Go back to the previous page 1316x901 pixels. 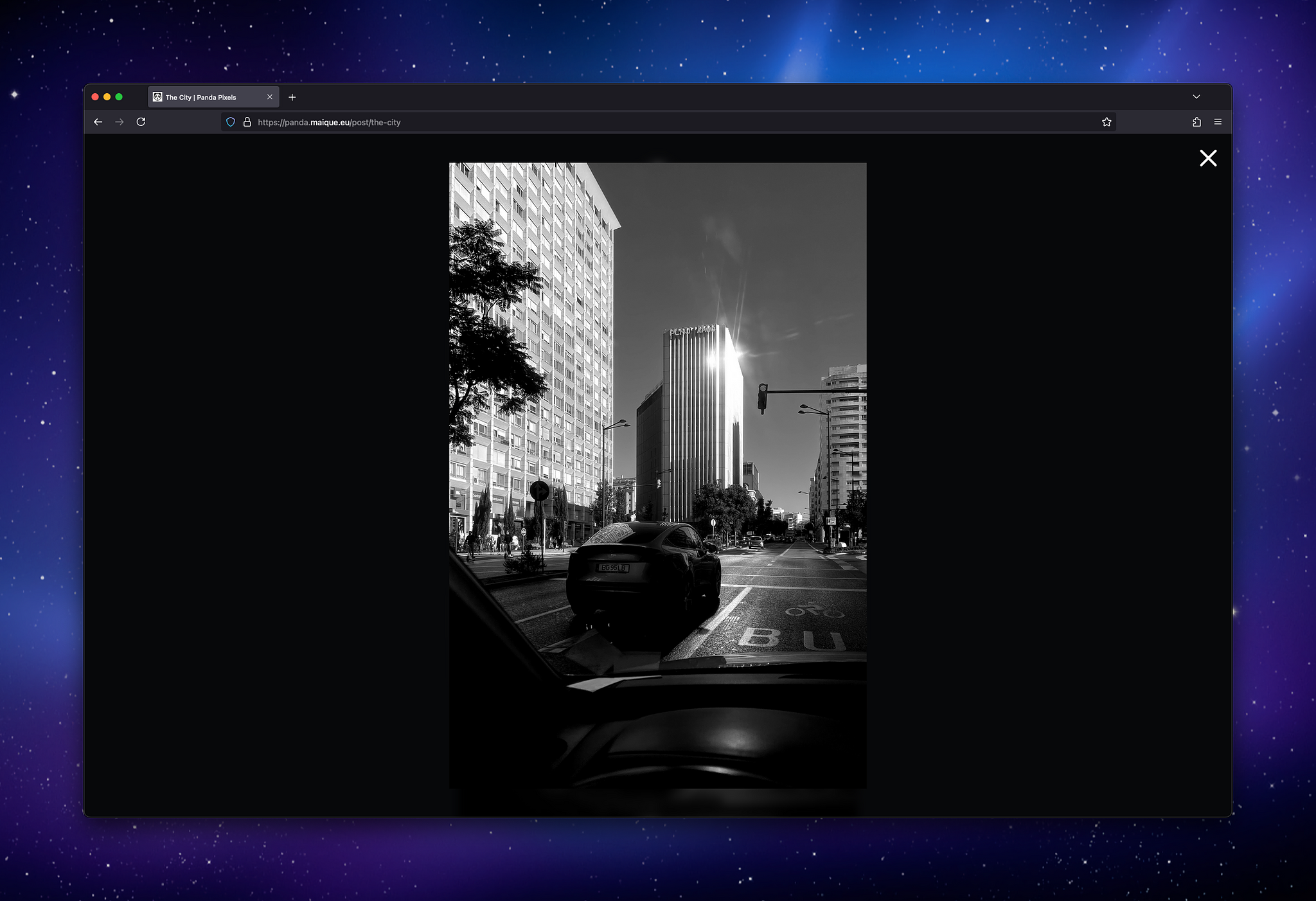[x=98, y=122]
